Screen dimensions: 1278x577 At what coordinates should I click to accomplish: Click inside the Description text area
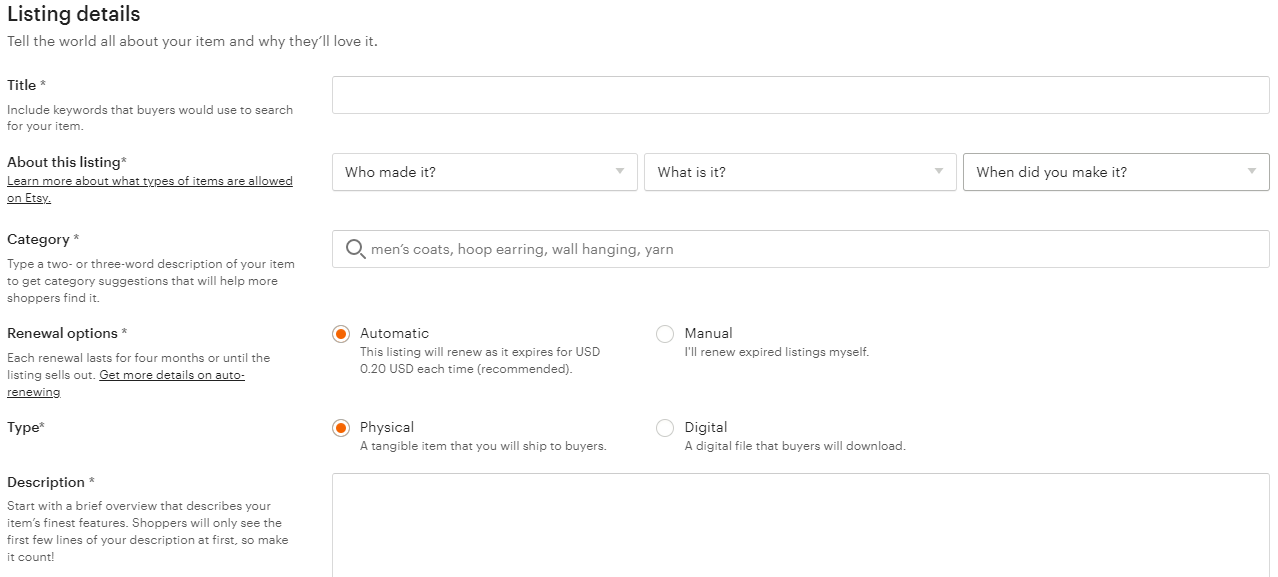pyautogui.click(x=800, y=524)
